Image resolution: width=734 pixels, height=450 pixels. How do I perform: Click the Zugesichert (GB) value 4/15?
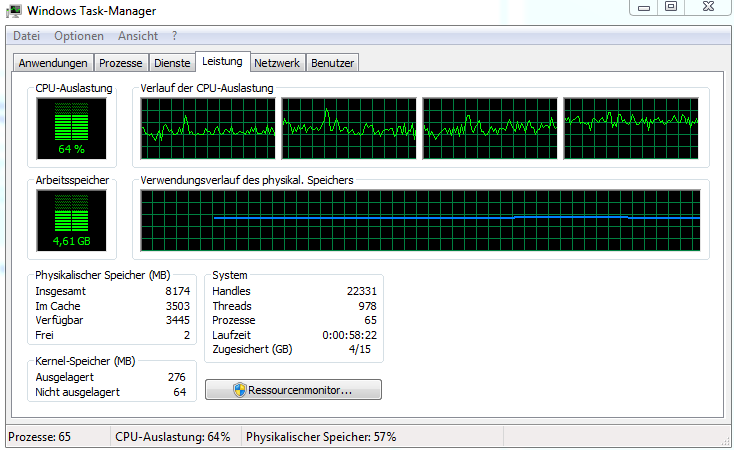pyautogui.click(x=360, y=349)
